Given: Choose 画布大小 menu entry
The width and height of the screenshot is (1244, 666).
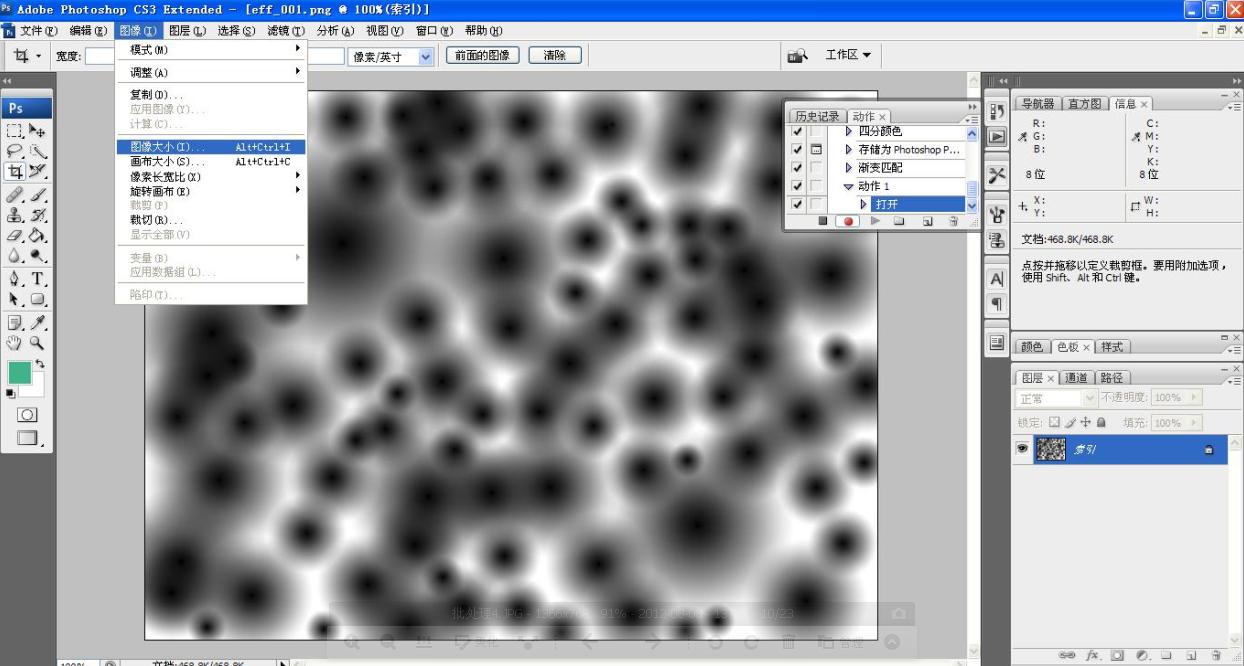Looking at the screenshot, I should pos(211,161).
